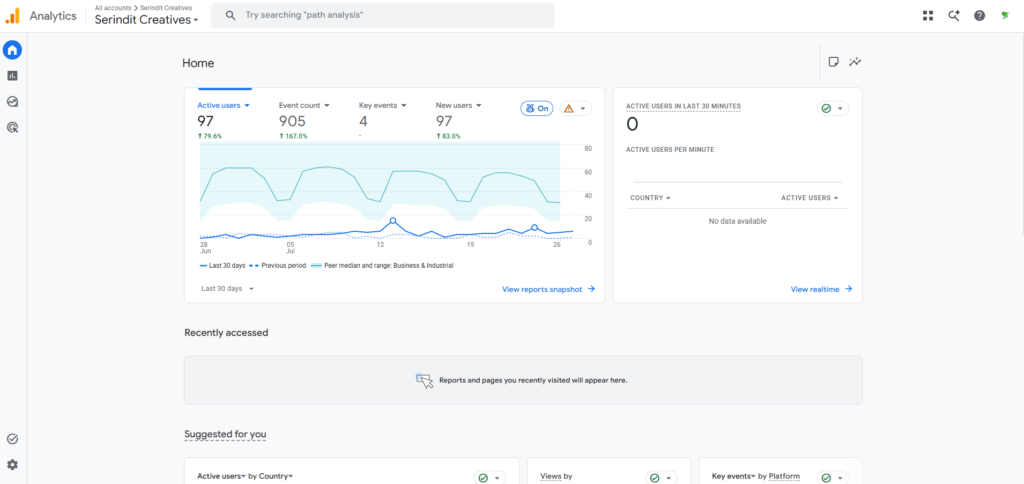This screenshot has height=484, width=1024.
Task: Click the 905 event count value
Action: coord(293,121)
